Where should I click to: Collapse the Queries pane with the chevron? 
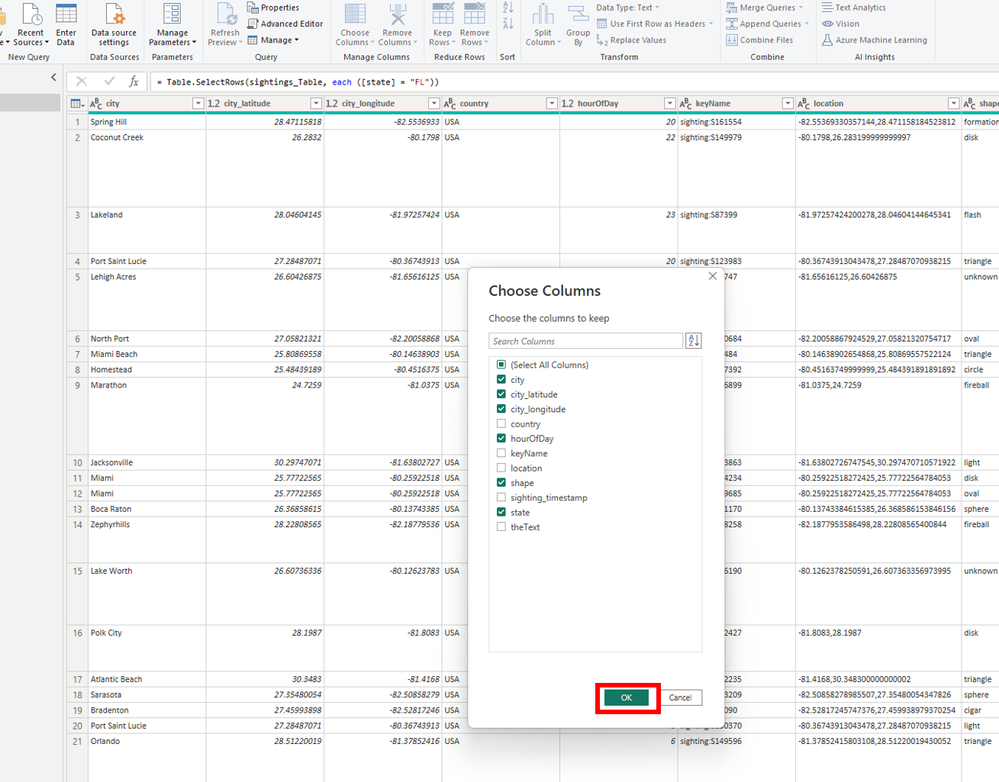click(x=54, y=77)
